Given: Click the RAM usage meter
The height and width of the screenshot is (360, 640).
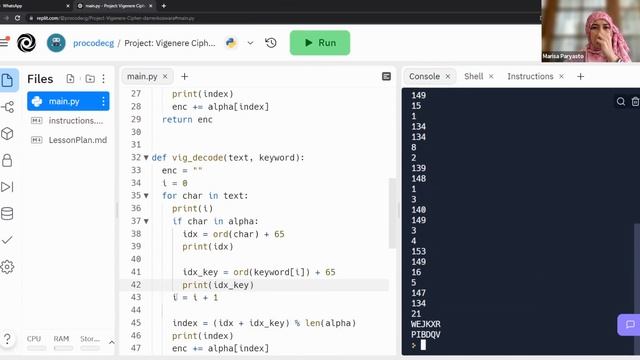Looking at the screenshot, I should click(x=63, y=343).
